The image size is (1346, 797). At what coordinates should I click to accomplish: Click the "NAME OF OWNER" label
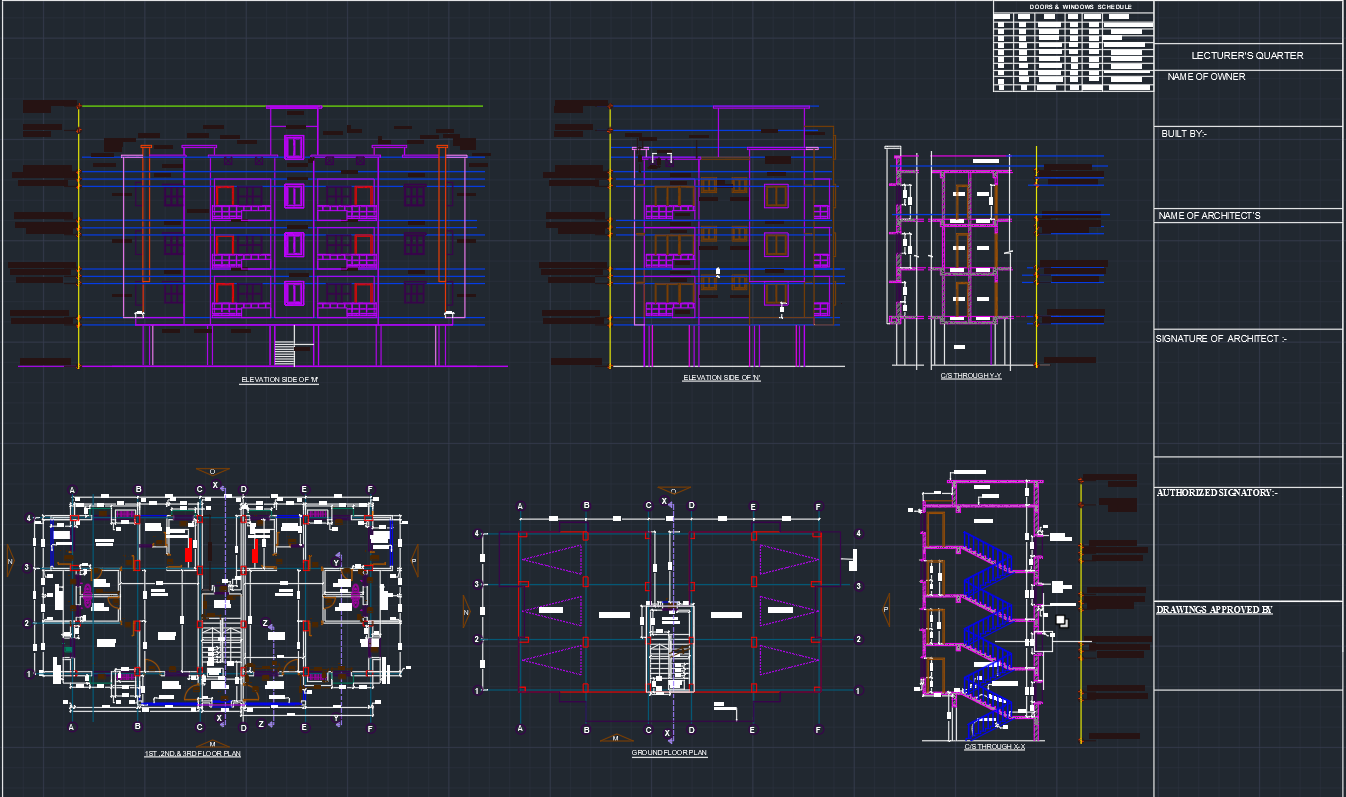(x=1206, y=77)
